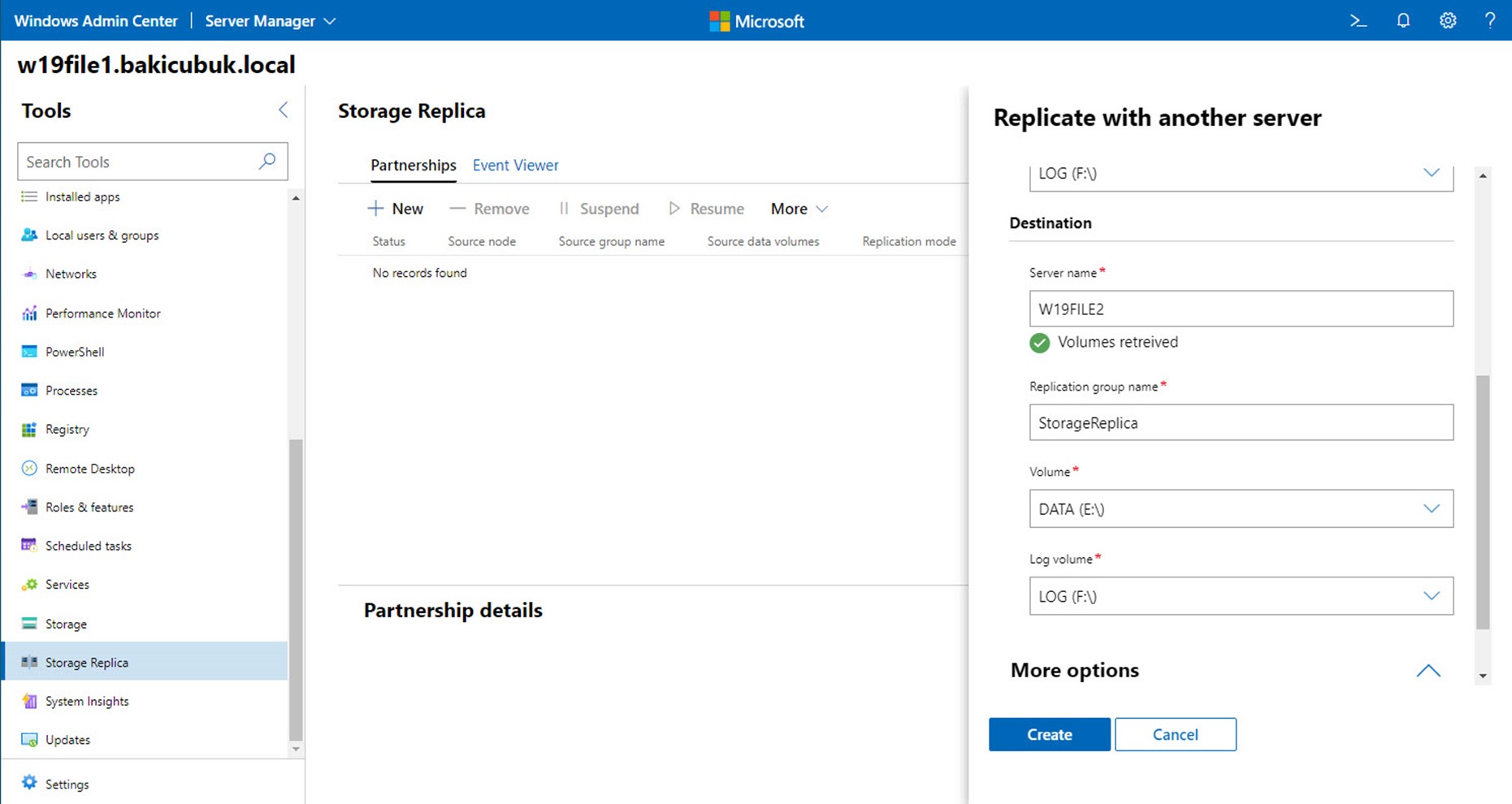
Task: Click the Installed apps icon
Action: pos(29,197)
